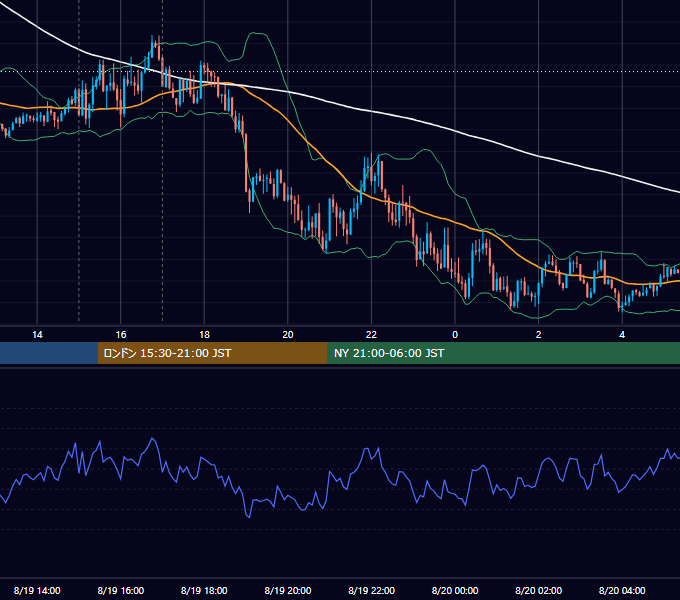Image resolution: width=680 pixels, height=600 pixels.
Task: Click the 8/19 22:00 date label
Action: click(x=372, y=590)
